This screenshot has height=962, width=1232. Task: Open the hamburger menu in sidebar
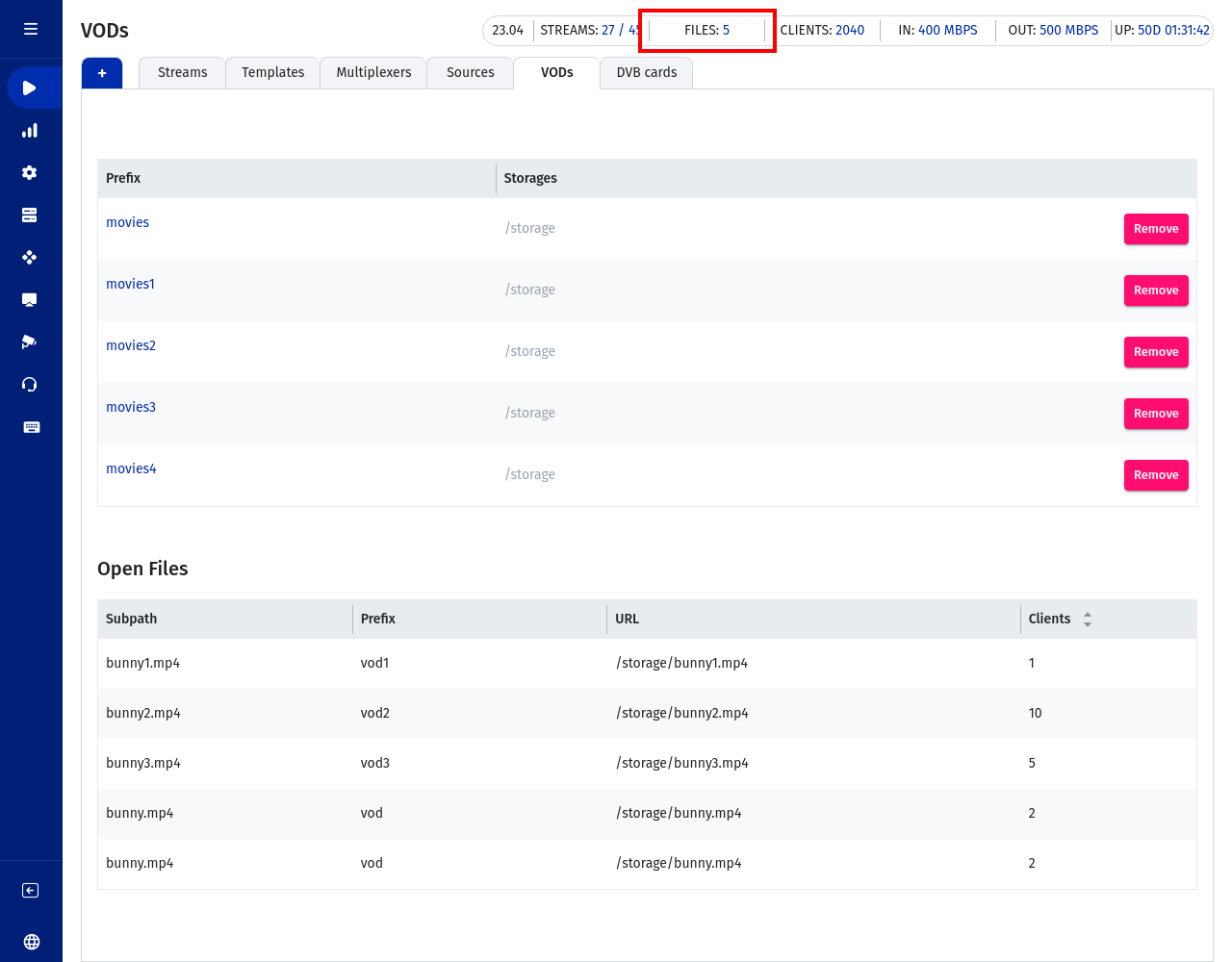coord(31,29)
